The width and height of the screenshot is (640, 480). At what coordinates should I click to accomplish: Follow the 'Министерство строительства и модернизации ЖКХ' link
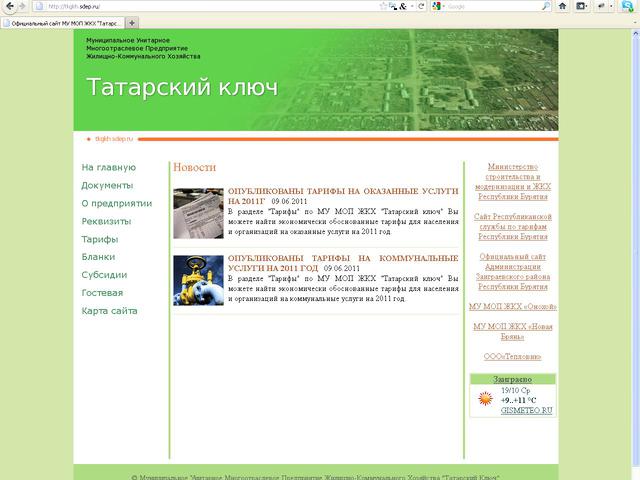513,182
